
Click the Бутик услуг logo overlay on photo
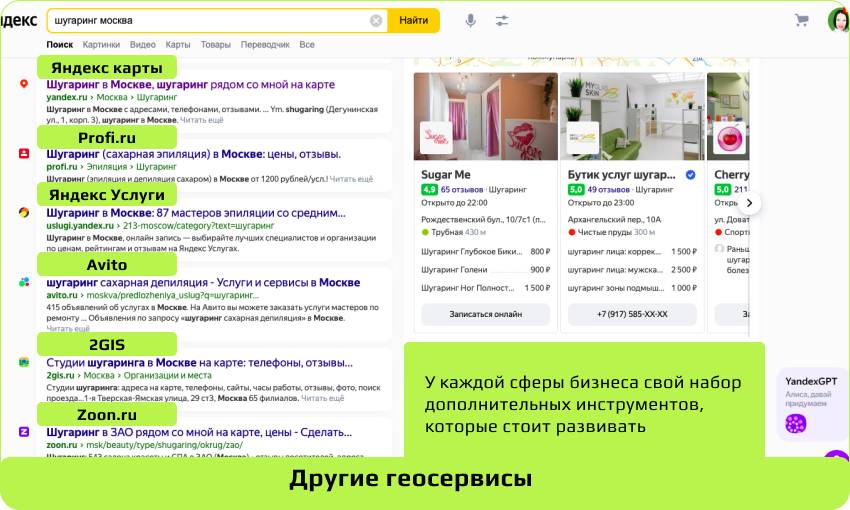click(583, 138)
